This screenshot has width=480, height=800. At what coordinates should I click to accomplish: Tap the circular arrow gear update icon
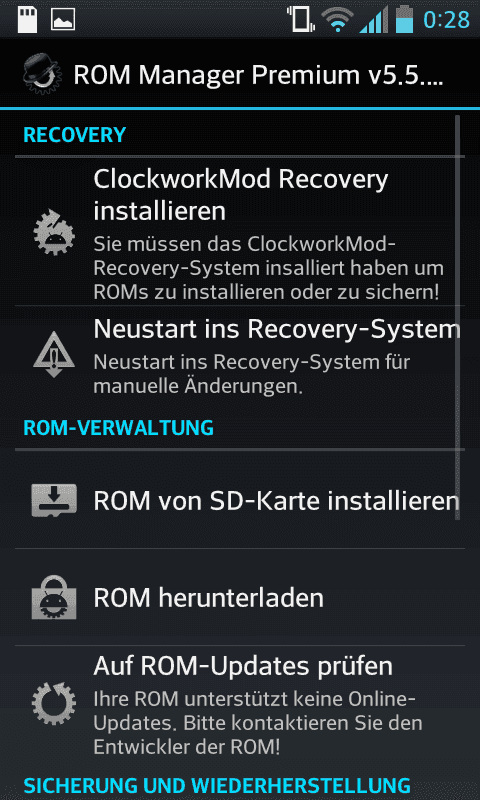click(x=54, y=703)
